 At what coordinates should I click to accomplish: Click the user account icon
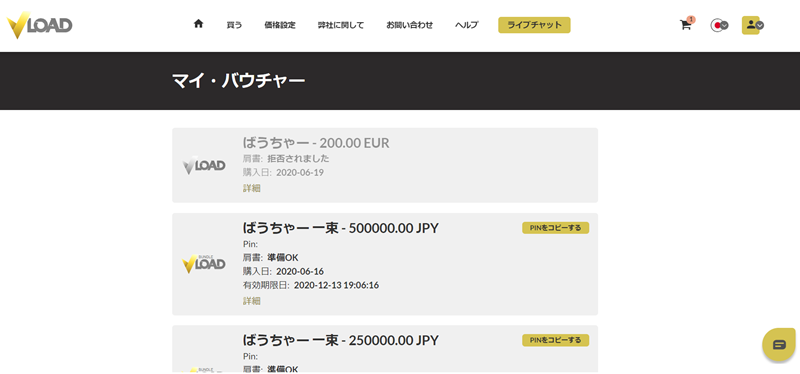751,24
